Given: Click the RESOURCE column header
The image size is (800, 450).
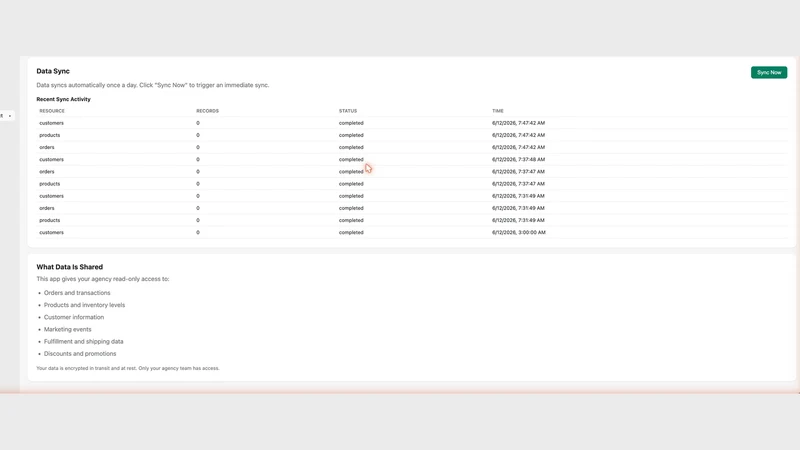Looking at the screenshot, I should [x=52, y=111].
